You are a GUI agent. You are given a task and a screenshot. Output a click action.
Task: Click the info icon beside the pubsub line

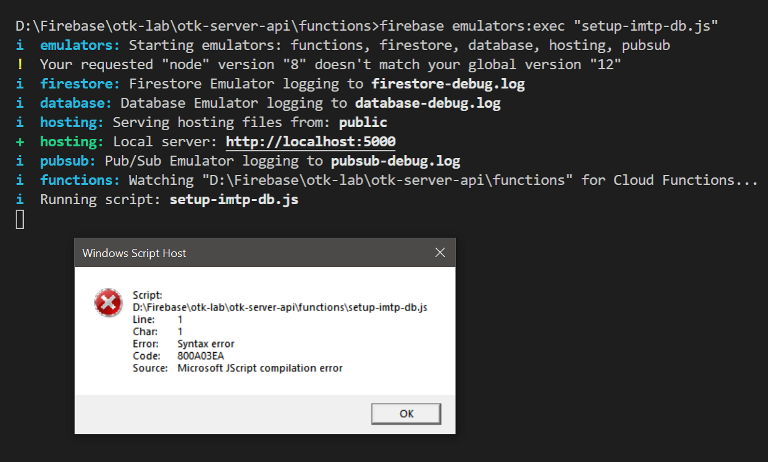pyautogui.click(x=20, y=161)
